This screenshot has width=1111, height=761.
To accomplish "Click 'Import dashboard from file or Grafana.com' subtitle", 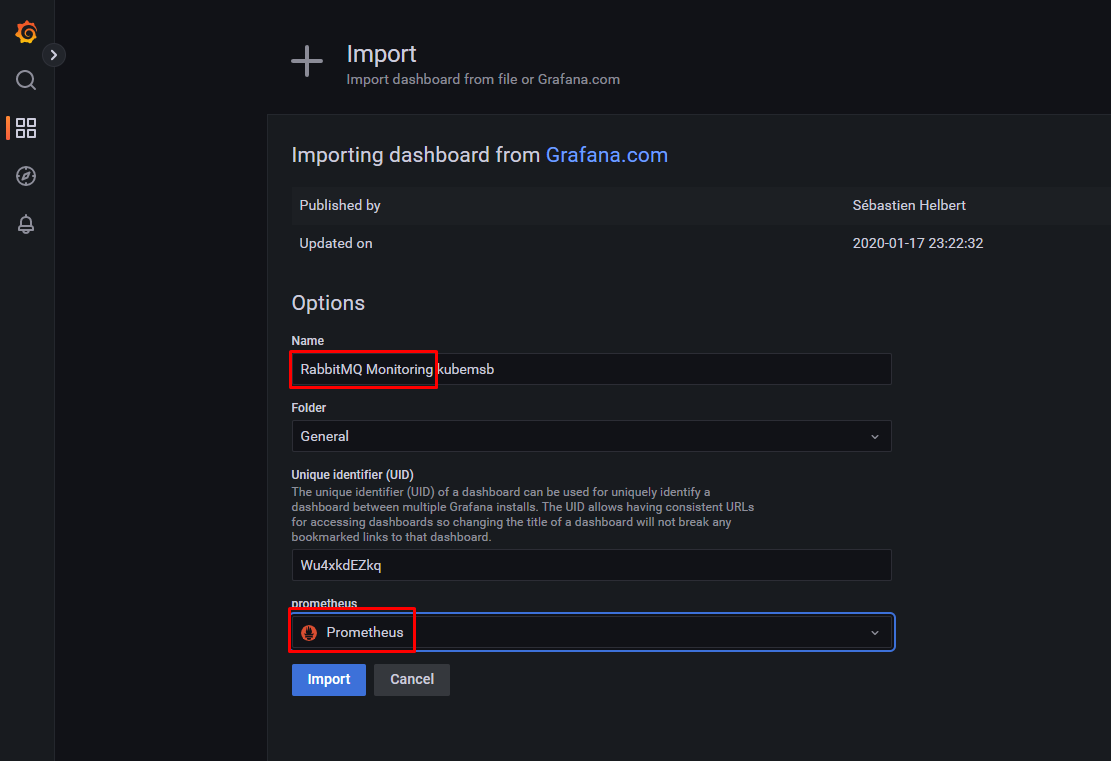I will [483, 79].
